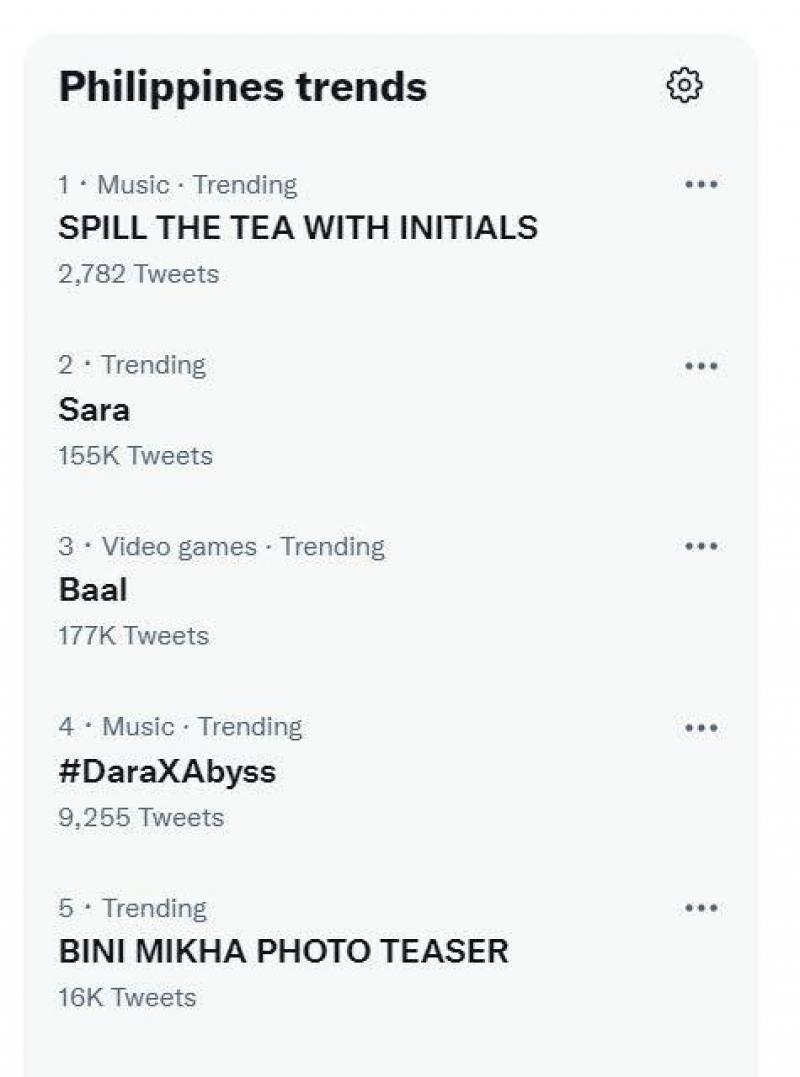The height and width of the screenshot is (1077, 800).
Task: Open the BINI MIKHA PHOTO TEASER trend
Action: [282, 953]
